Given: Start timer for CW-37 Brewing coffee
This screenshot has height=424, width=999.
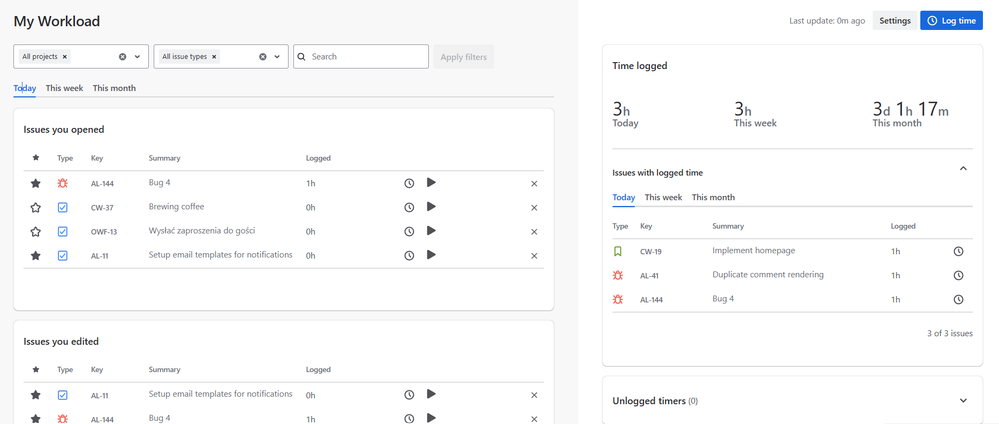Looking at the screenshot, I should point(431,206).
